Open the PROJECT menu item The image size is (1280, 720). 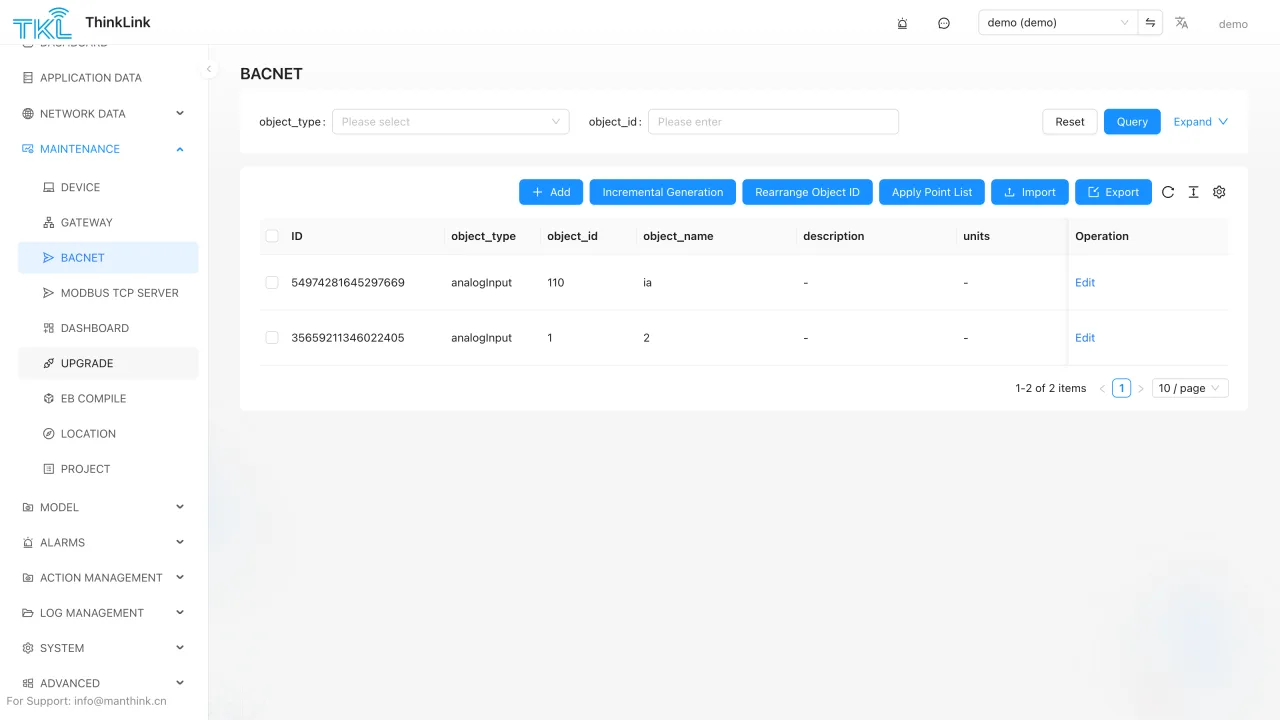(x=108, y=469)
